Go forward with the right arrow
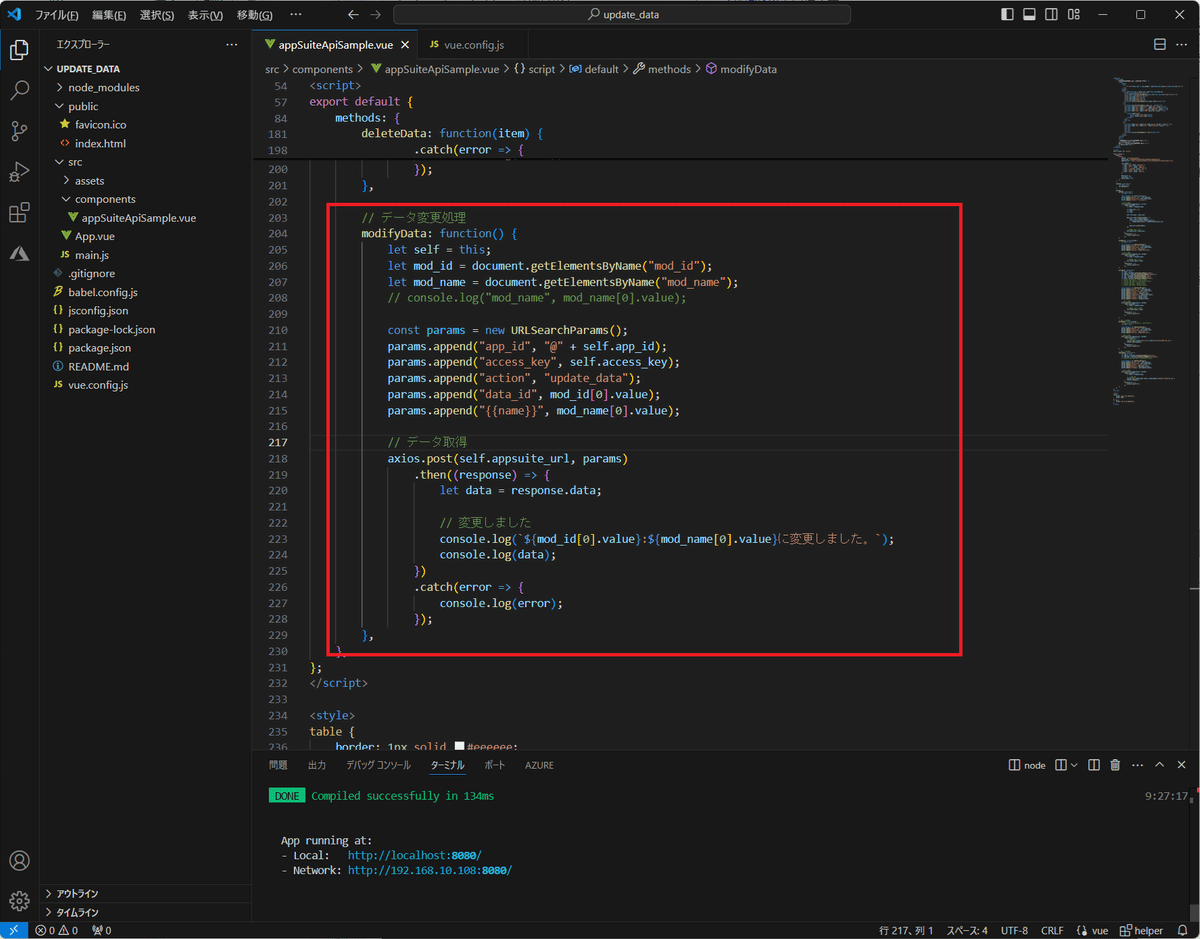Viewport: 1200px width, 939px height. [375, 15]
